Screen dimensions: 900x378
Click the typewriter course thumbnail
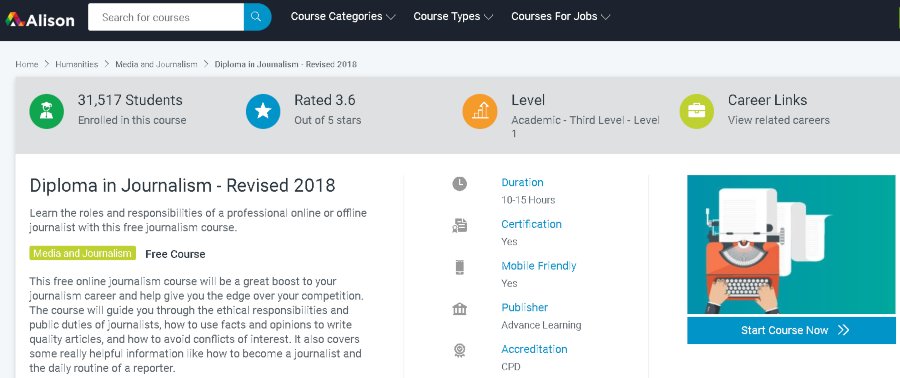(x=791, y=244)
